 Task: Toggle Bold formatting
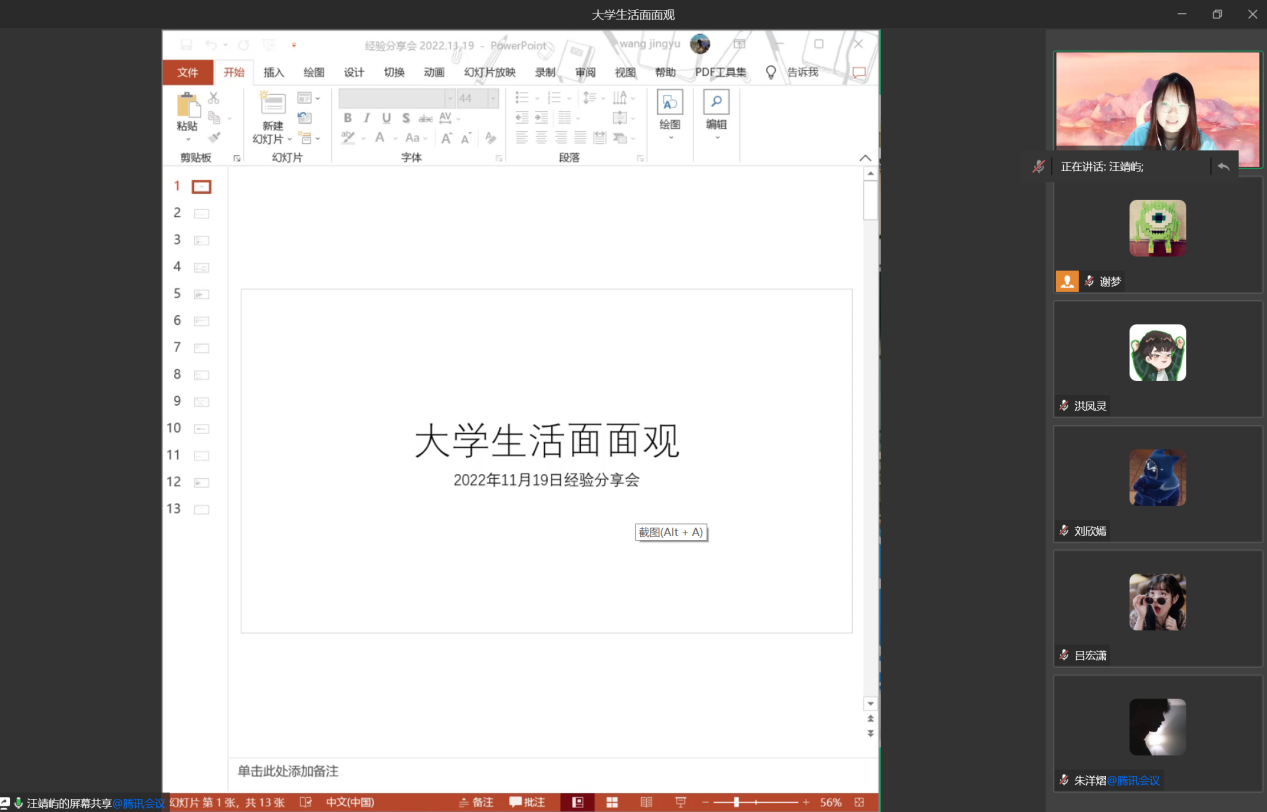[x=347, y=118]
